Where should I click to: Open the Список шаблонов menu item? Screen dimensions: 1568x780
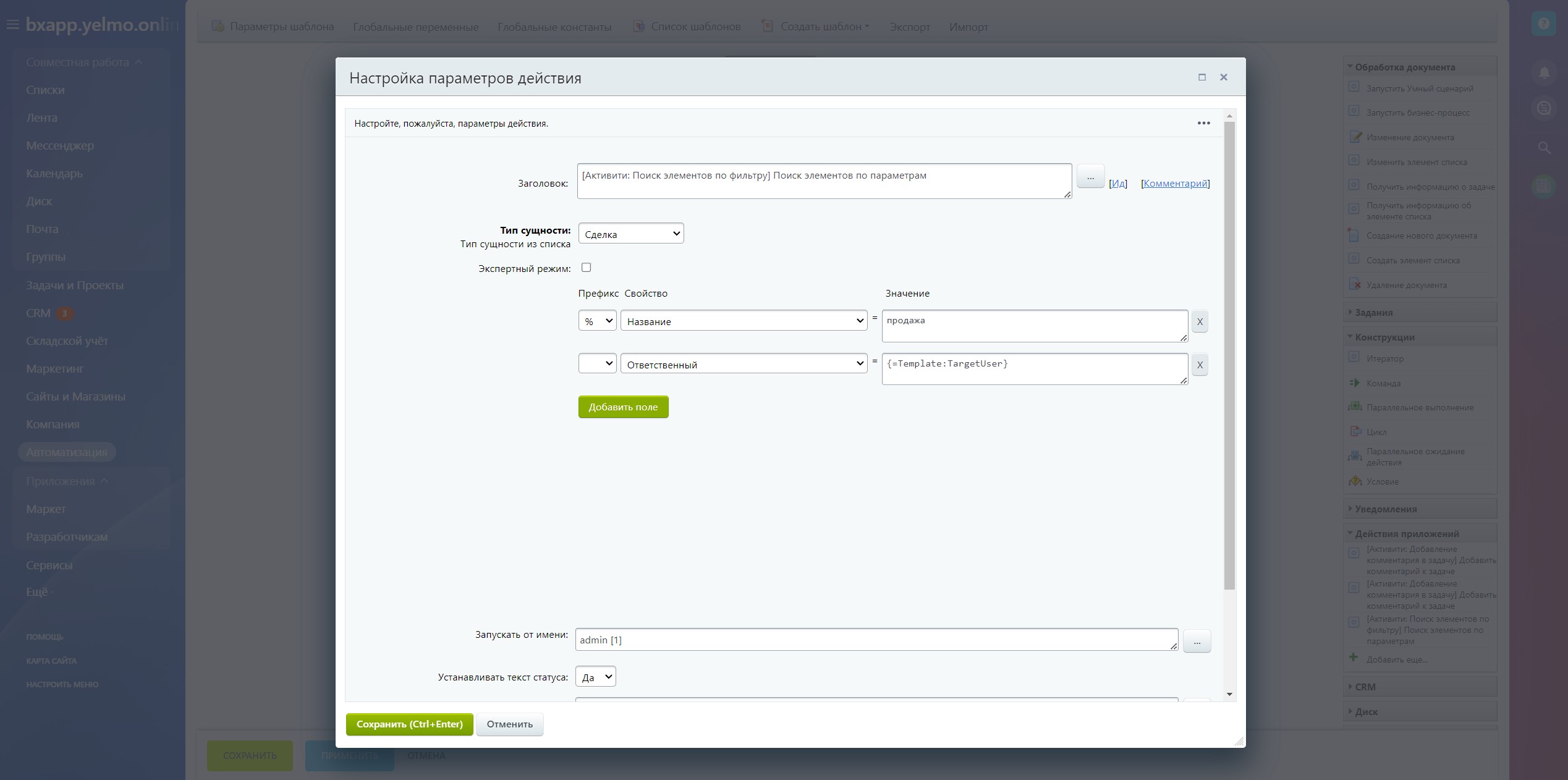pos(695,27)
